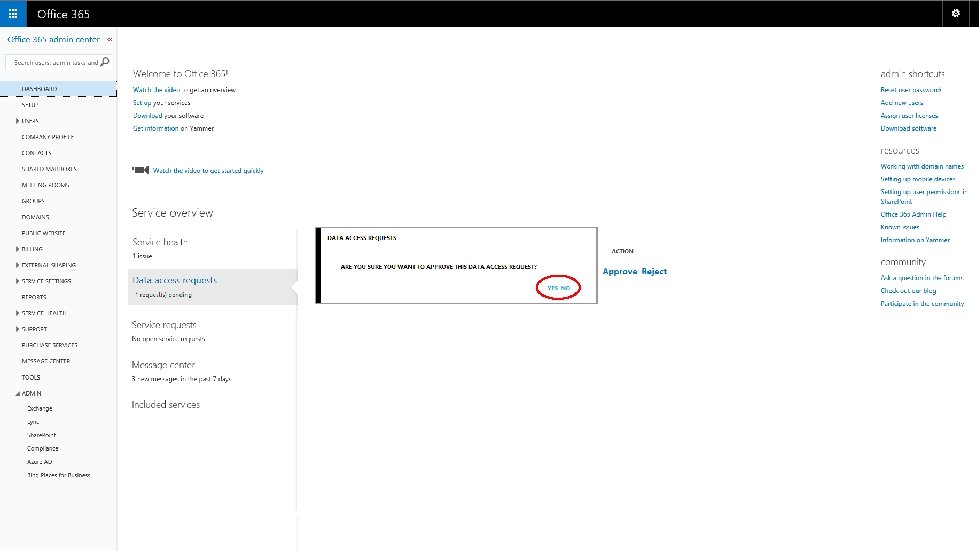Image resolution: width=979 pixels, height=551 pixels.
Task: Open Tools in left navigation
Action: [31, 378]
